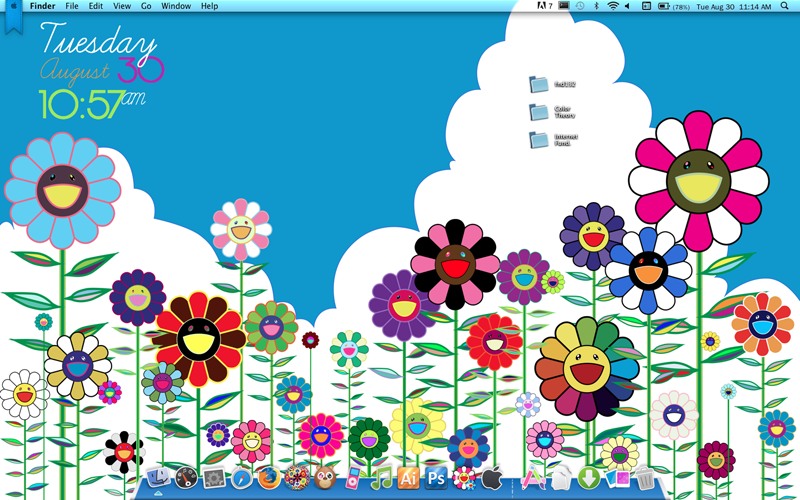Click the Tue Aug 30 11:14 AM clock
Screen dimensions: 800x500
(x=734, y=7)
